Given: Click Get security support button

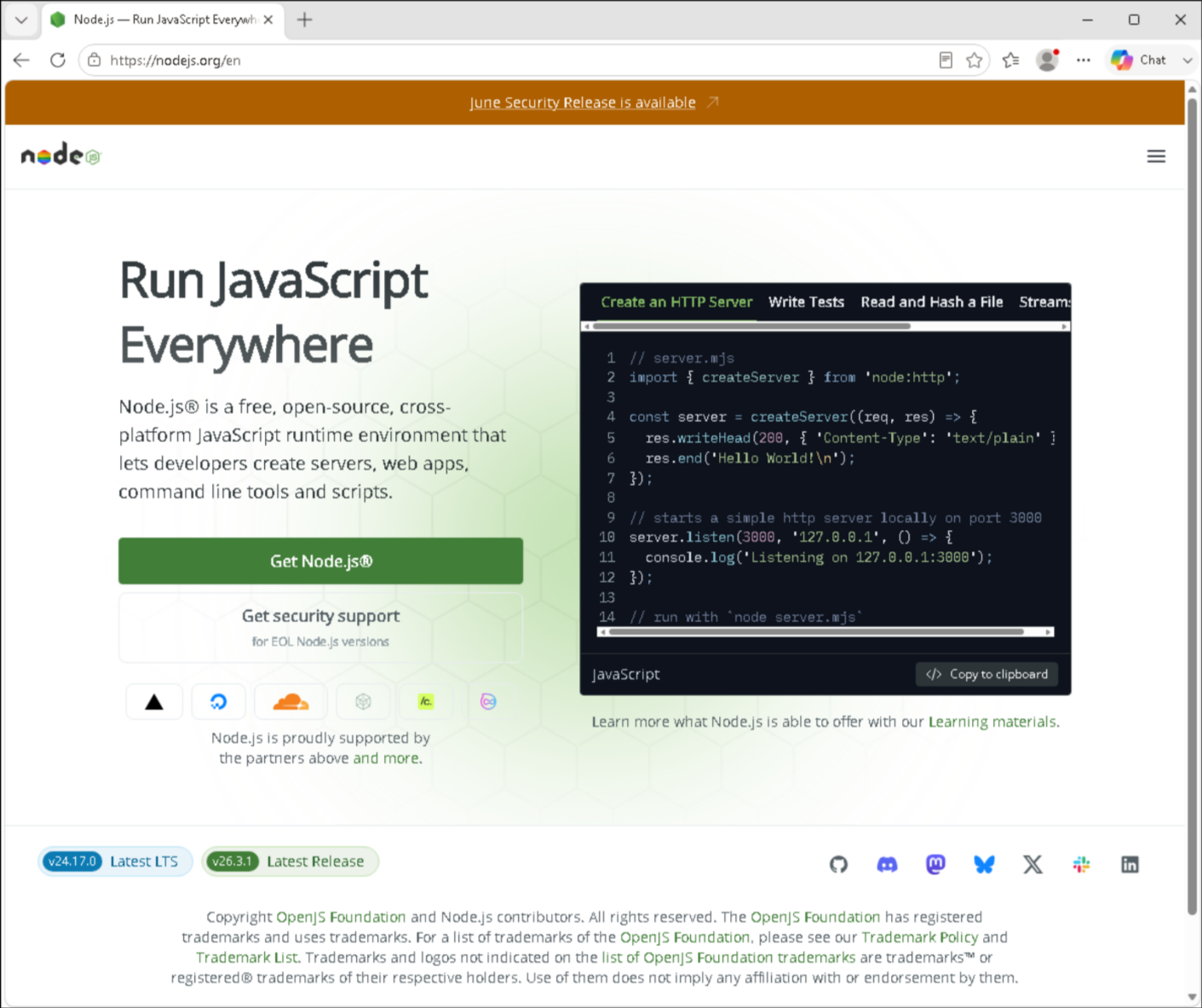Looking at the screenshot, I should pyautogui.click(x=320, y=627).
